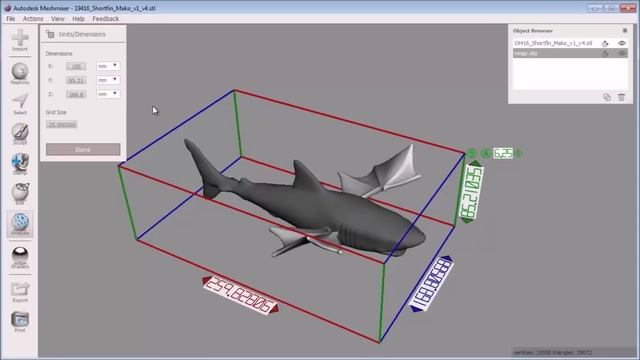Click the Y dimension value field

[76, 80]
